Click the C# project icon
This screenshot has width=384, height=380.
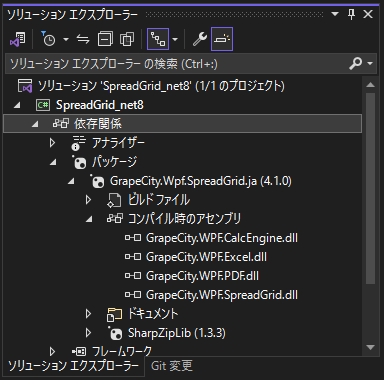(x=43, y=105)
